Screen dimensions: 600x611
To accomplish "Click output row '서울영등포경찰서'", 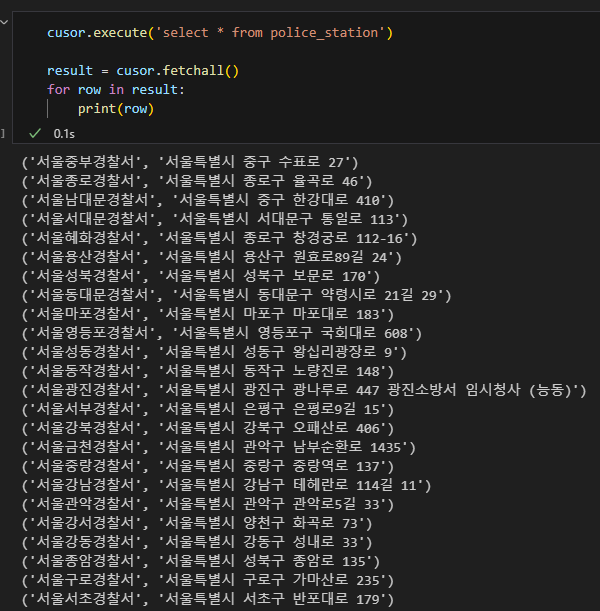I will [222, 333].
